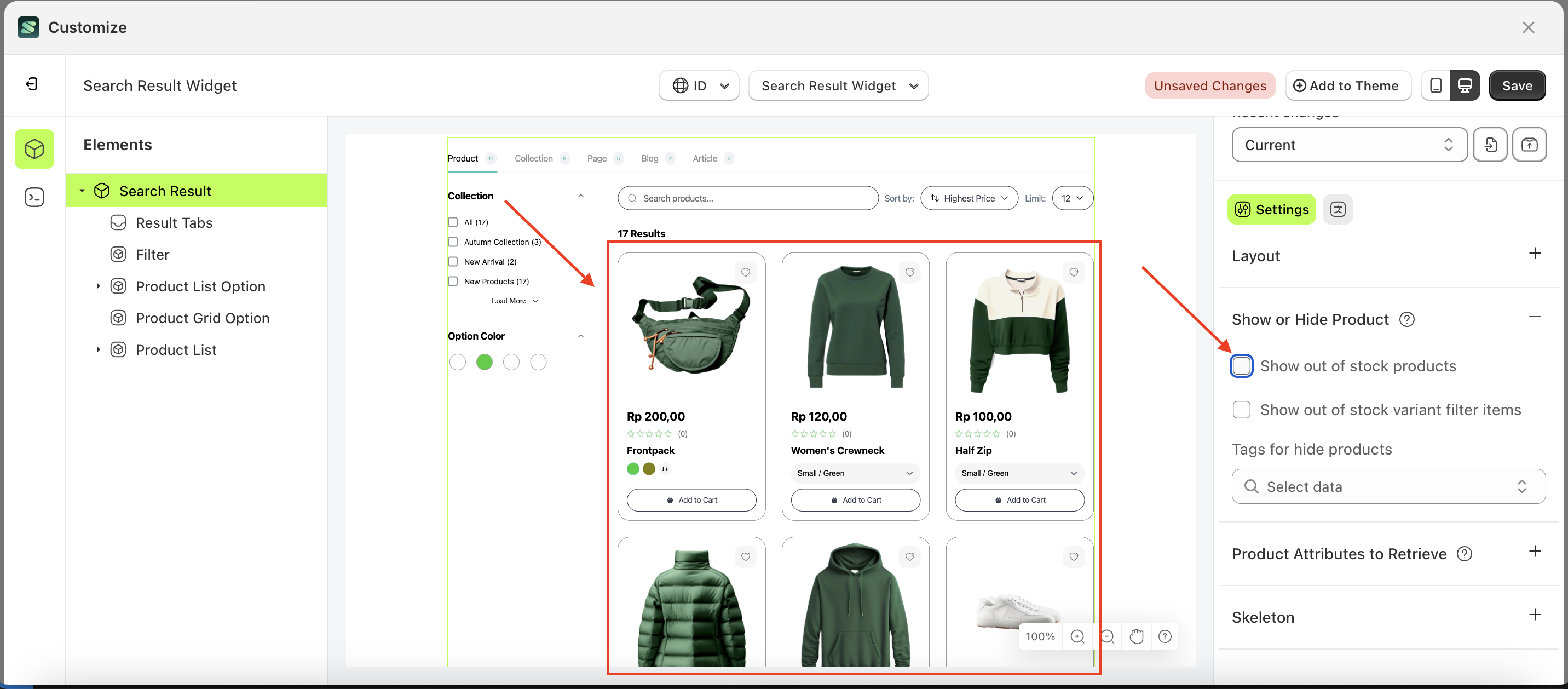Click the zoom in magnifier icon
This screenshot has width=1568, height=689.
[x=1077, y=636]
